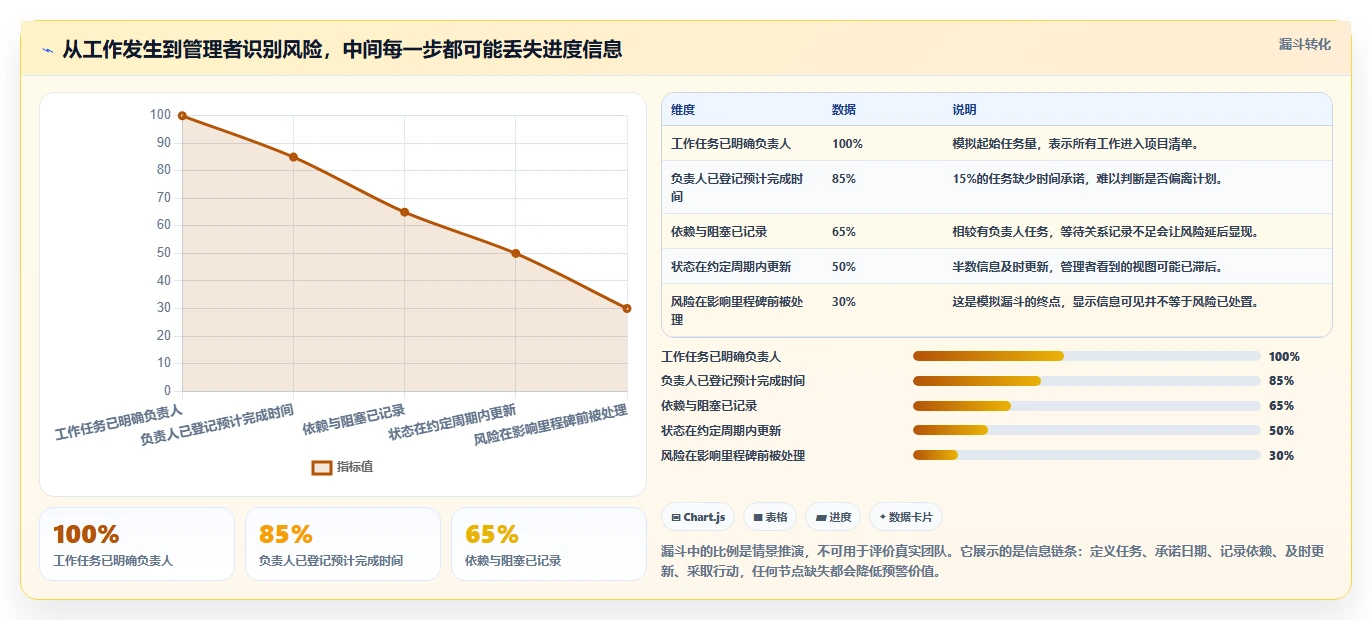This screenshot has height=620, width=1372.
Task: Click the 维度 table column header
Action: [683, 110]
